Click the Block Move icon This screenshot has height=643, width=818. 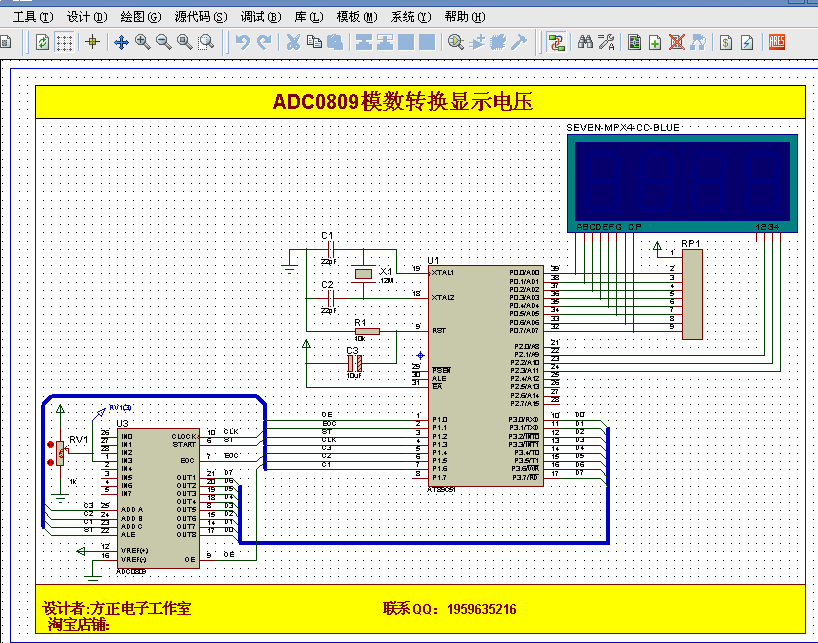point(385,42)
